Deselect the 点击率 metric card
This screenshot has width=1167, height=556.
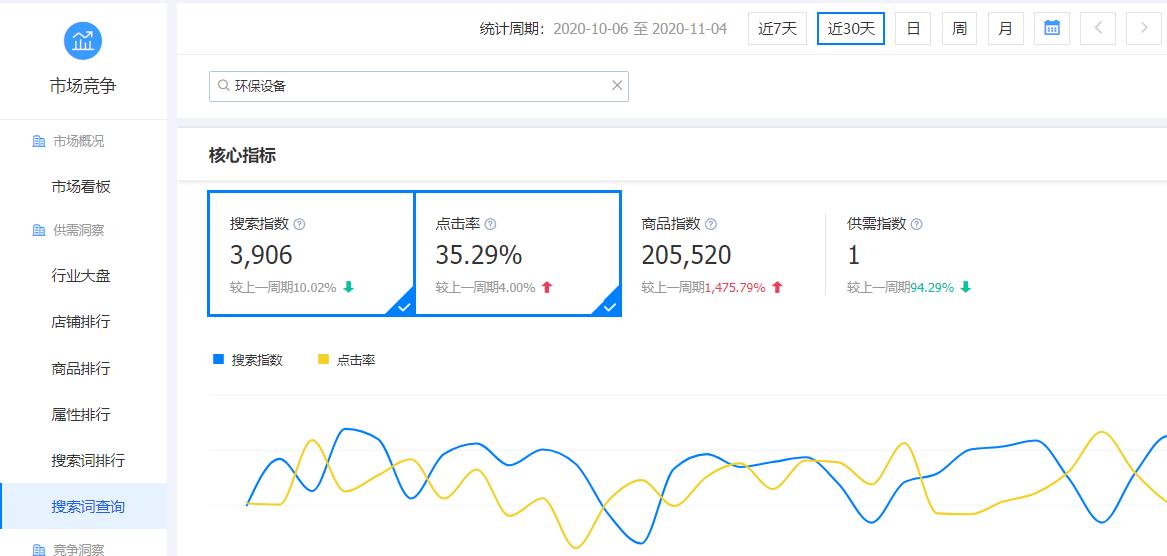[x=516, y=254]
